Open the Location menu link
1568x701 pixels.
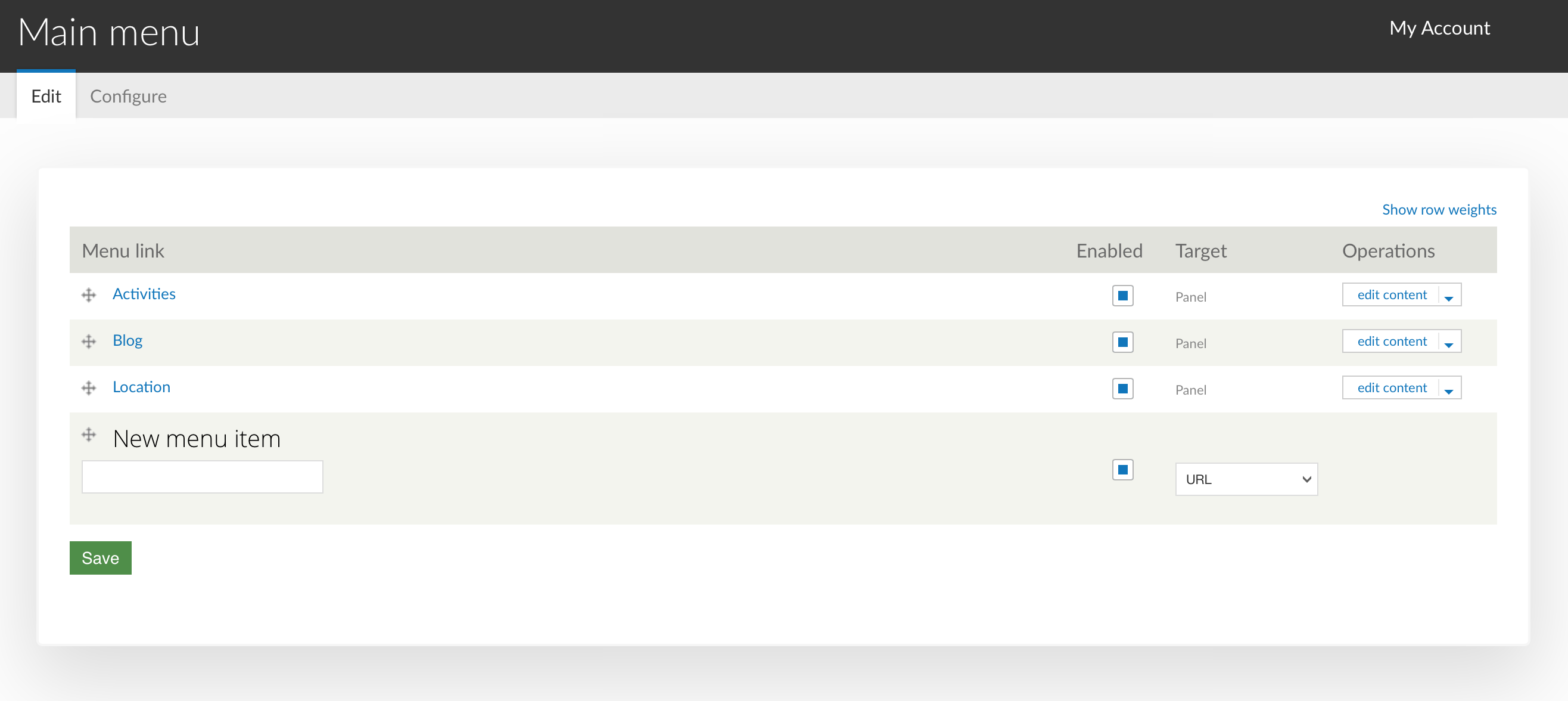(x=141, y=387)
